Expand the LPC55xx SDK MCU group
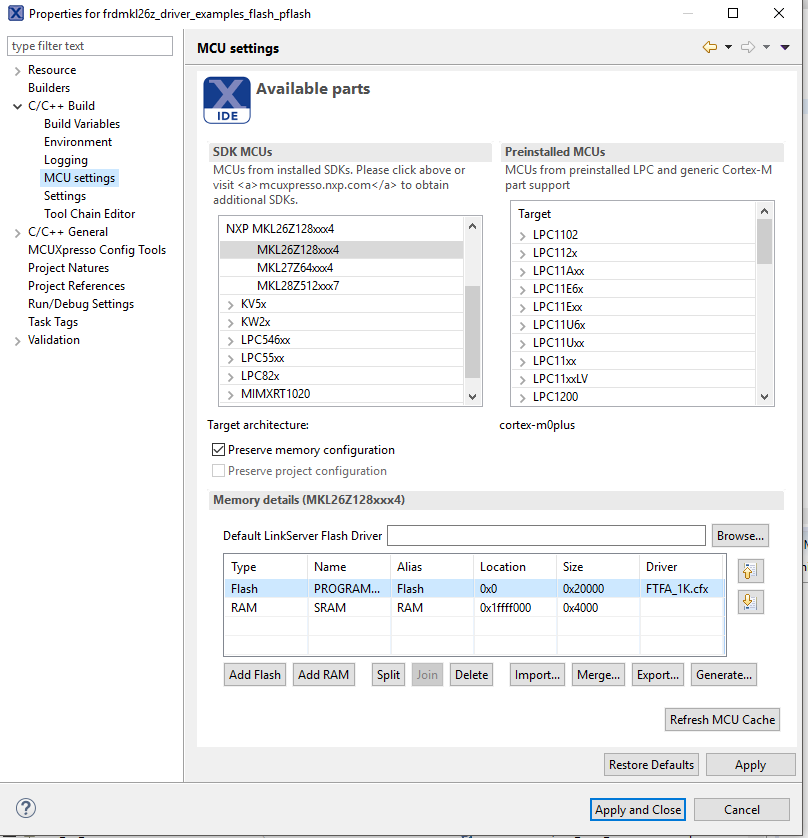The image size is (808, 838). pos(230,359)
